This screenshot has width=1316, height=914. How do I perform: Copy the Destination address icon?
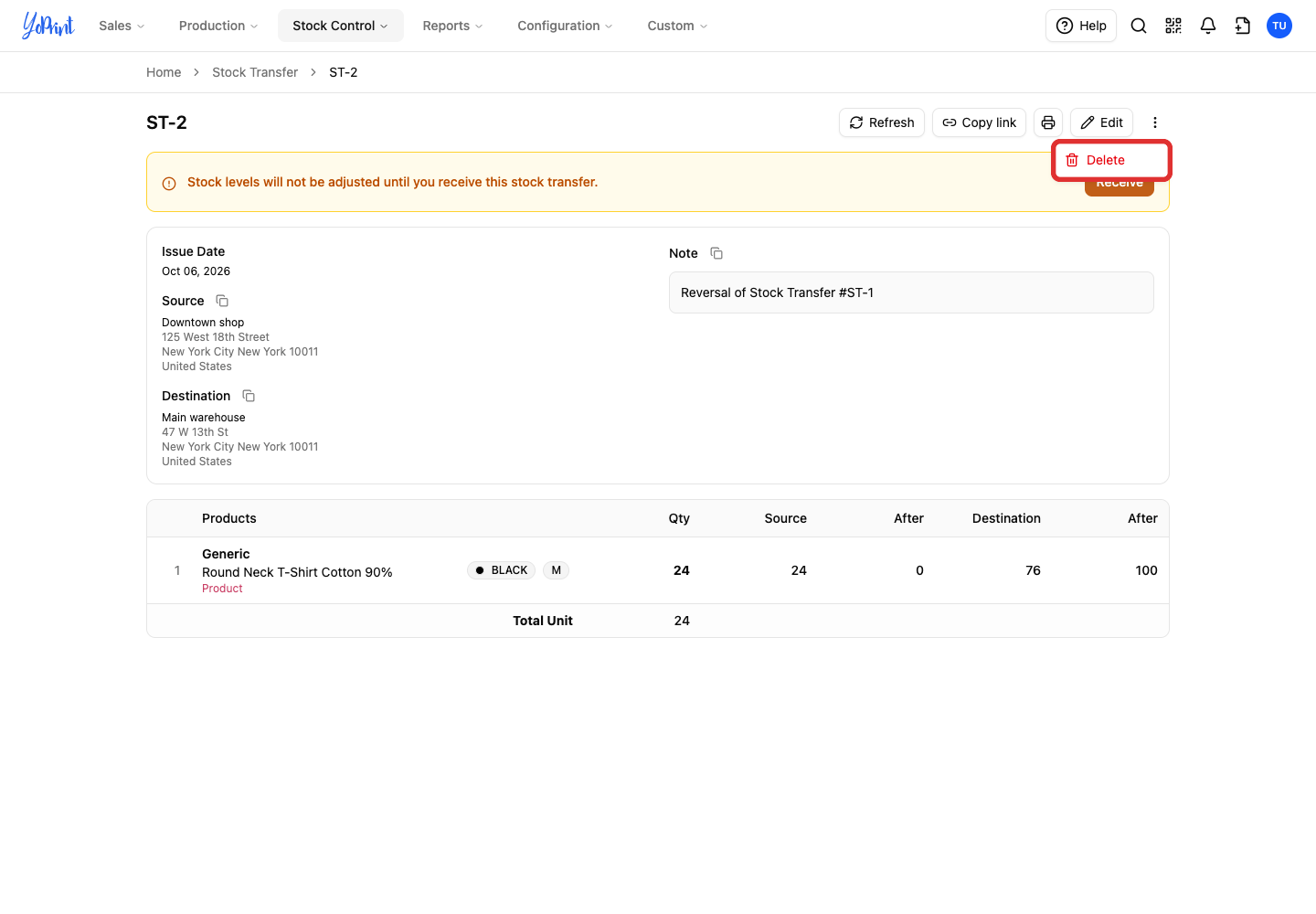(x=249, y=396)
